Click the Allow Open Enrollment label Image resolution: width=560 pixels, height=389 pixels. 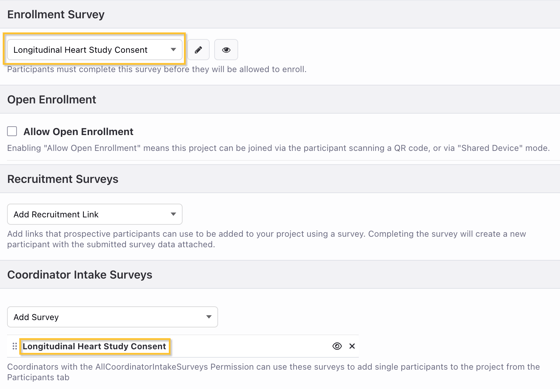pos(78,131)
